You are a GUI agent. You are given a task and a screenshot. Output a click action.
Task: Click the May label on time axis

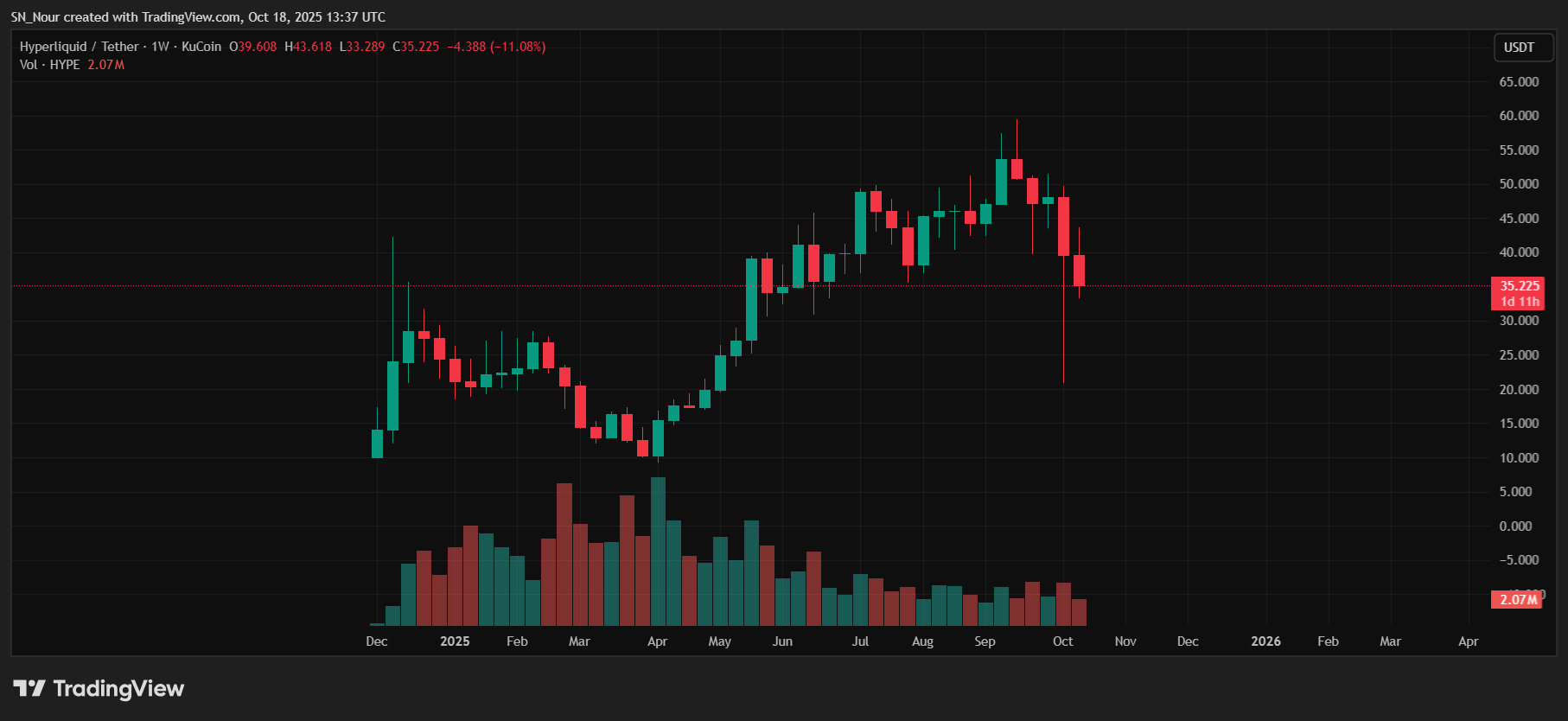pos(719,641)
